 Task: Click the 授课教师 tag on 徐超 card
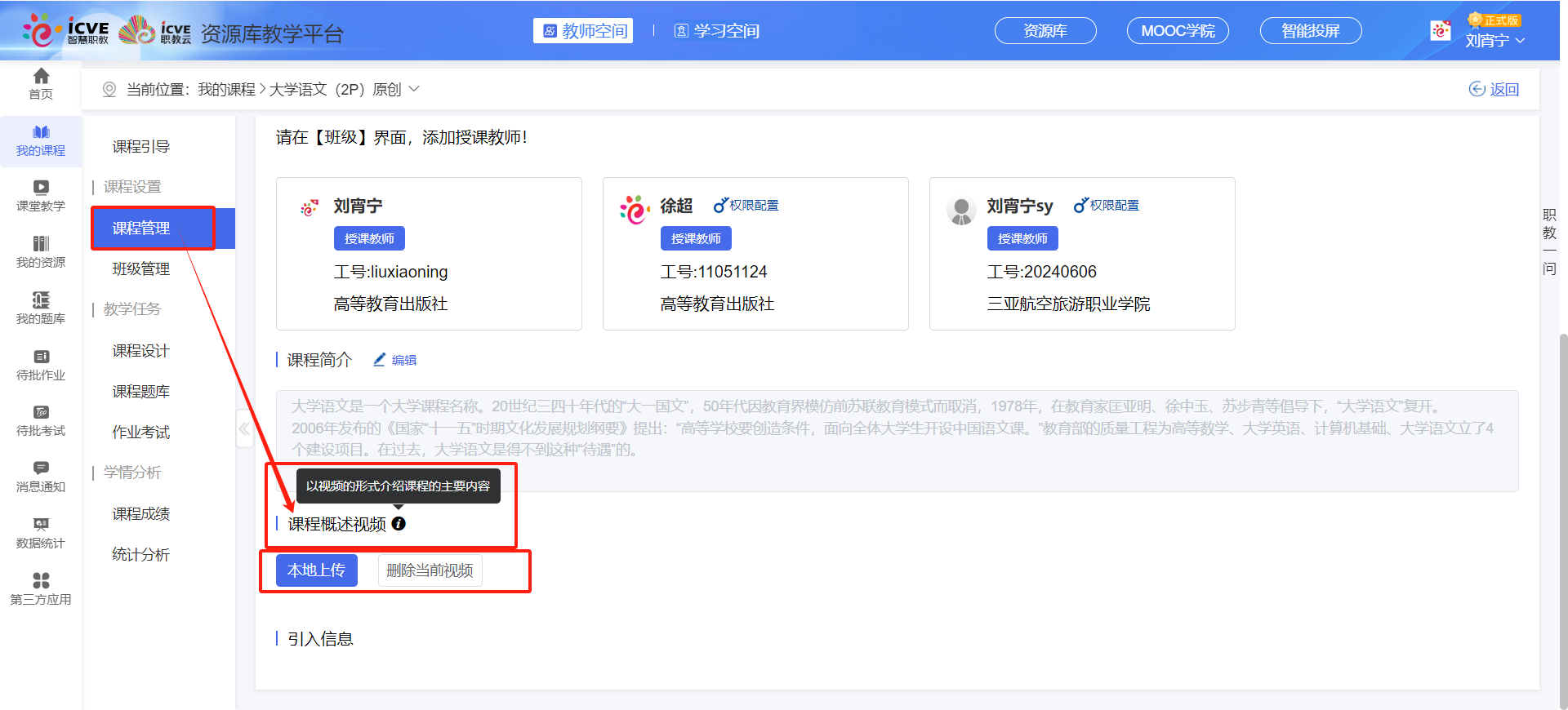[x=696, y=238]
